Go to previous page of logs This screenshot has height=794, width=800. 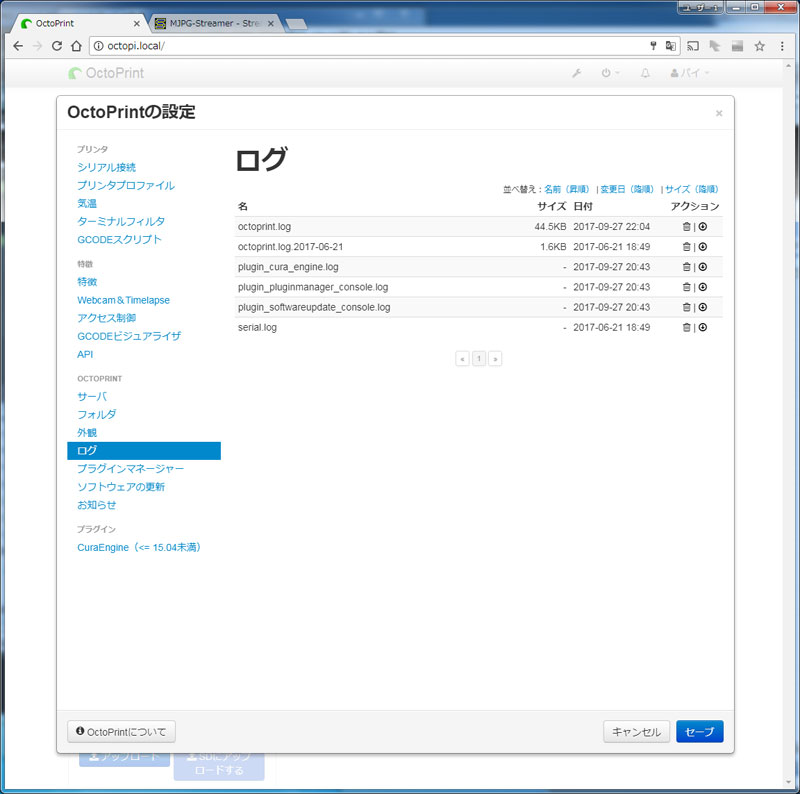[x=462, y=359]
